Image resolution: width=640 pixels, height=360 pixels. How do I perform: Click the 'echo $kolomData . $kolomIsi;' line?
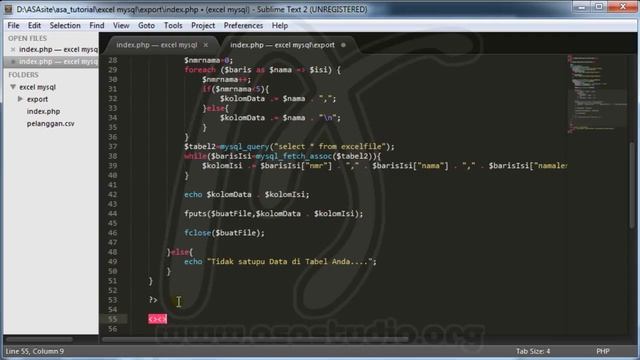click(247, 194)
